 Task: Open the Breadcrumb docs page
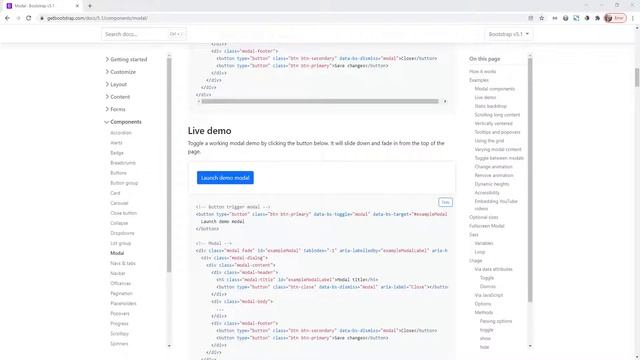123,163
